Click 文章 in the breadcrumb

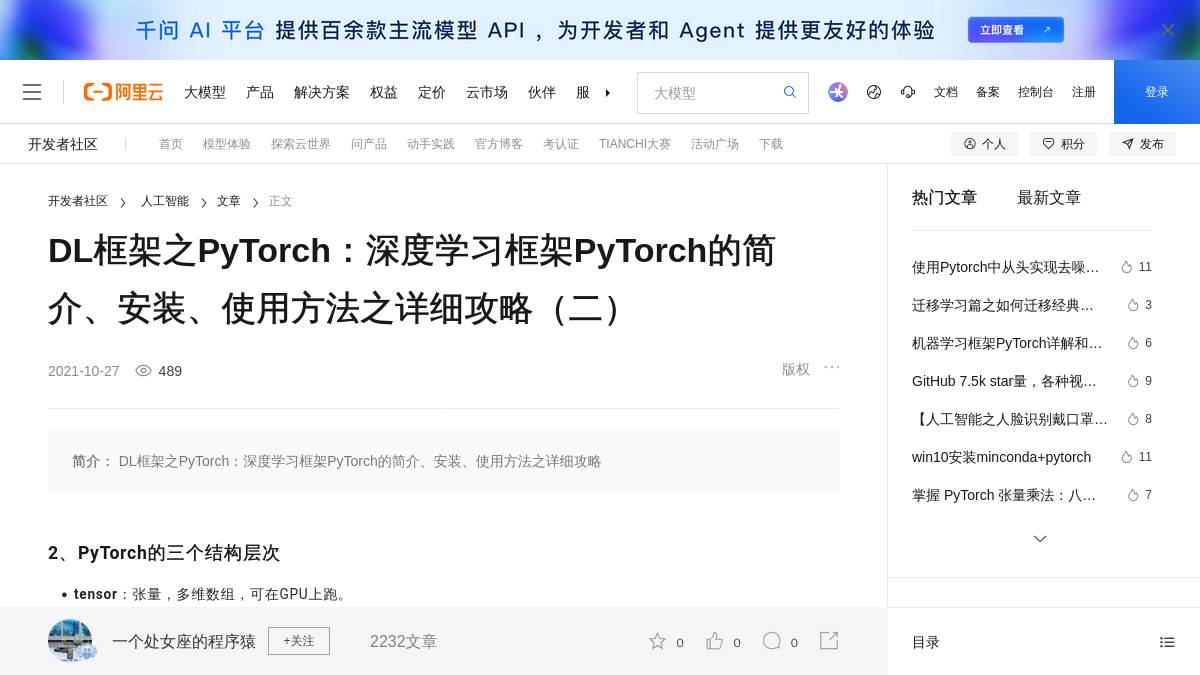pyautogui.click(x=229, y=201)
